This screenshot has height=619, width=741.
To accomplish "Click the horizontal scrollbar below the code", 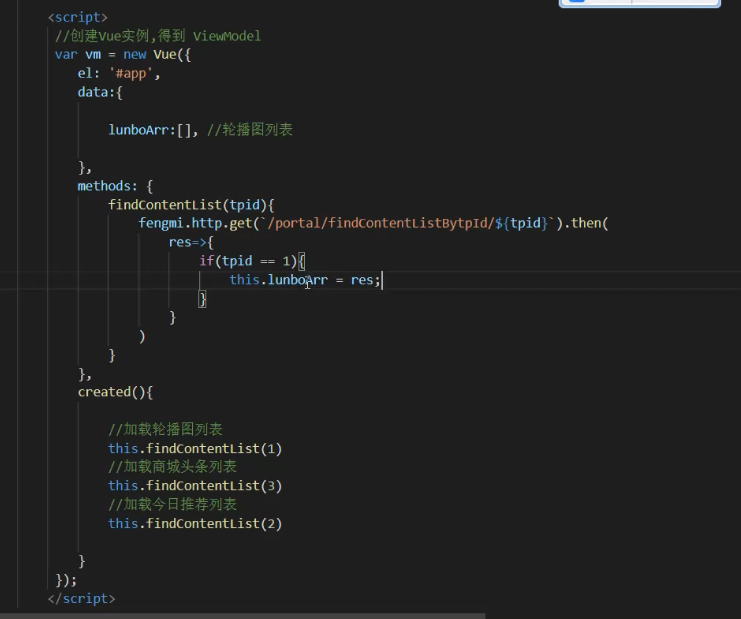I will coord(242,615).
